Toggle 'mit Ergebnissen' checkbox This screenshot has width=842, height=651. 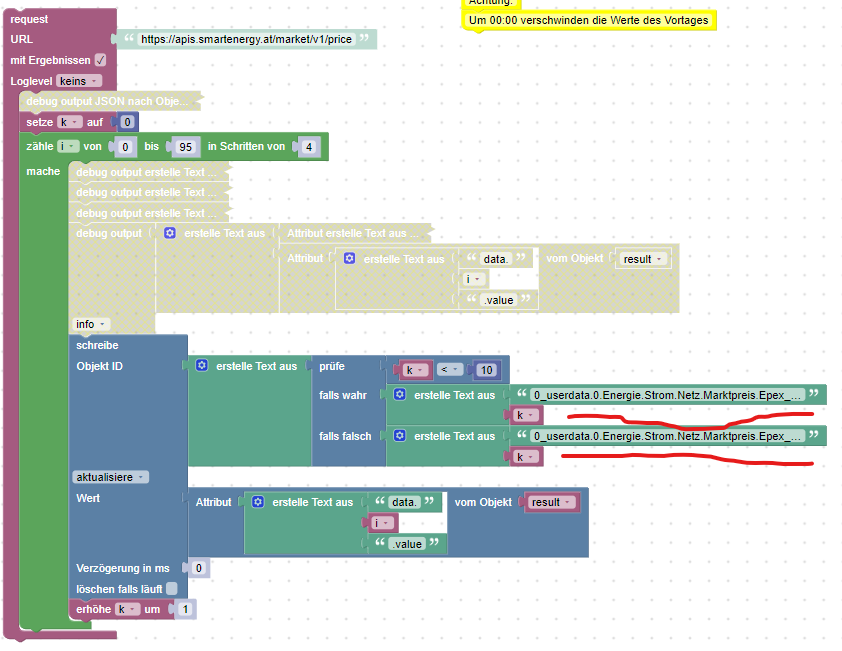click(x=100, y=60)
